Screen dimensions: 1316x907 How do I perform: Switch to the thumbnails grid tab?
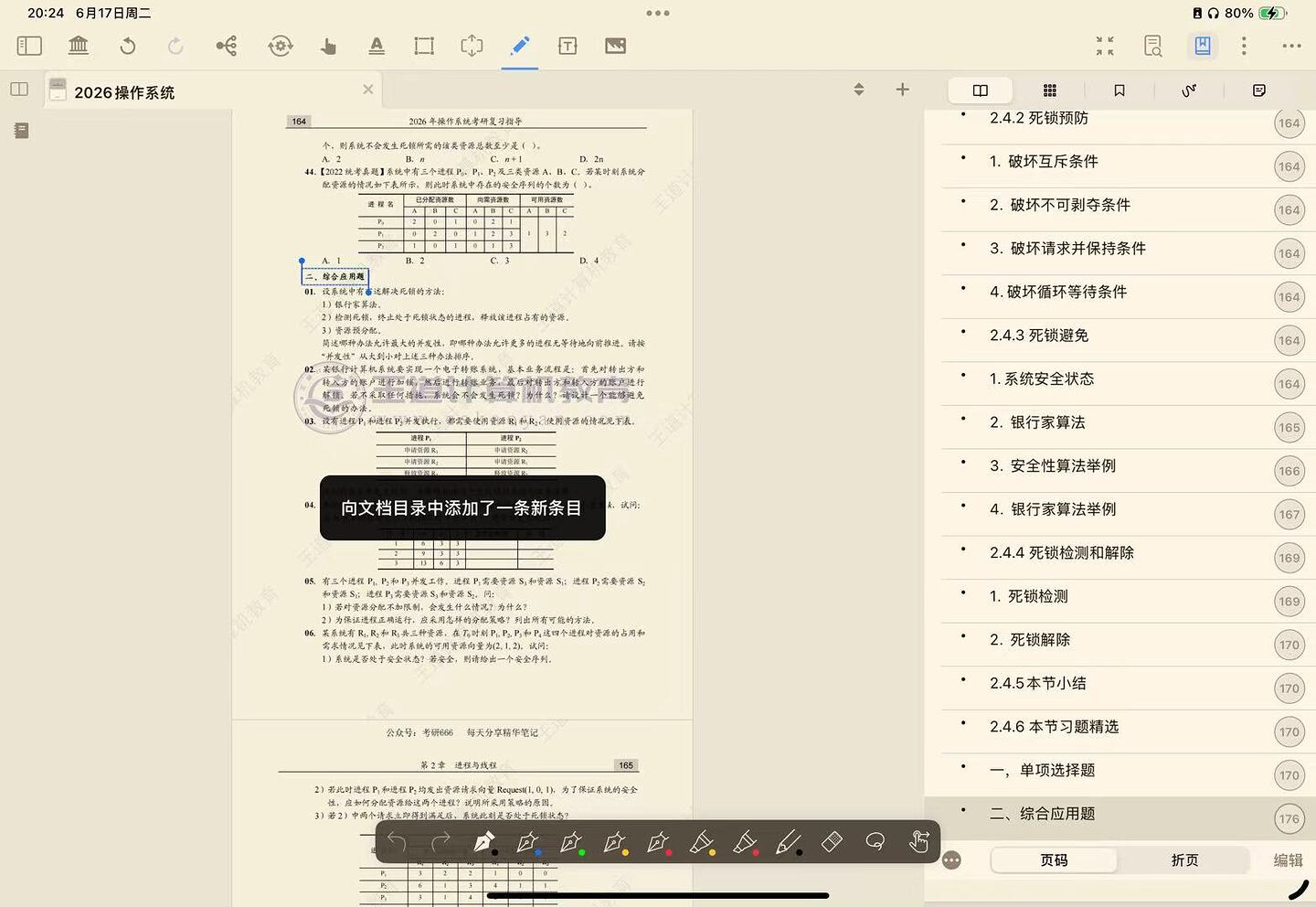point(1050,90)
